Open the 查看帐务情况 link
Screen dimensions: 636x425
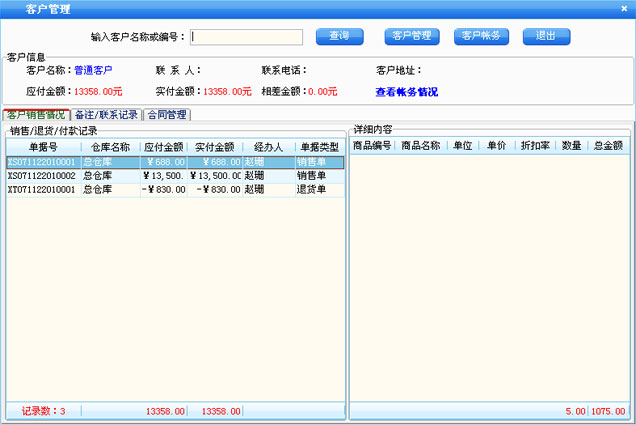tap(406, 92)
